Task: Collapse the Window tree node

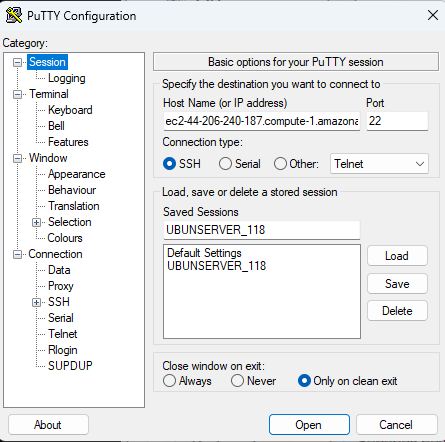Action: tap(17, 158)
